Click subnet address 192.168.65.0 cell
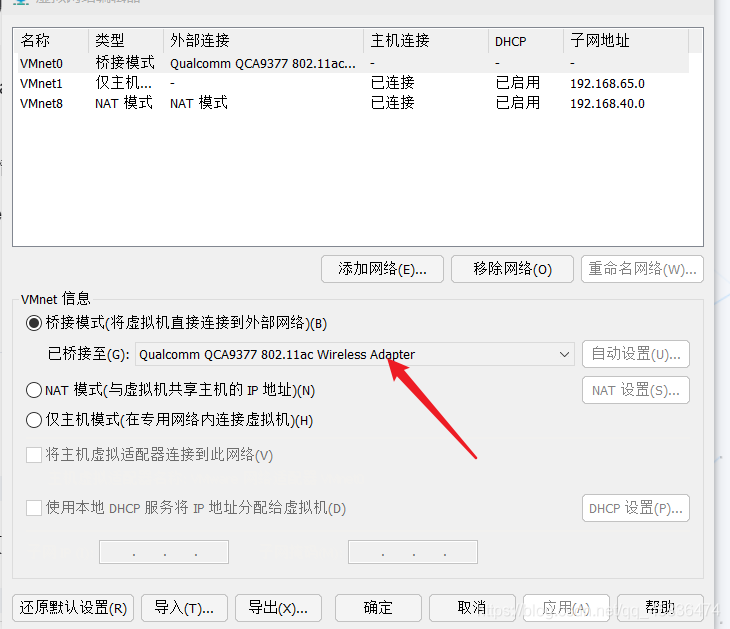Viewport: 730px width, 629px height. 608,84
